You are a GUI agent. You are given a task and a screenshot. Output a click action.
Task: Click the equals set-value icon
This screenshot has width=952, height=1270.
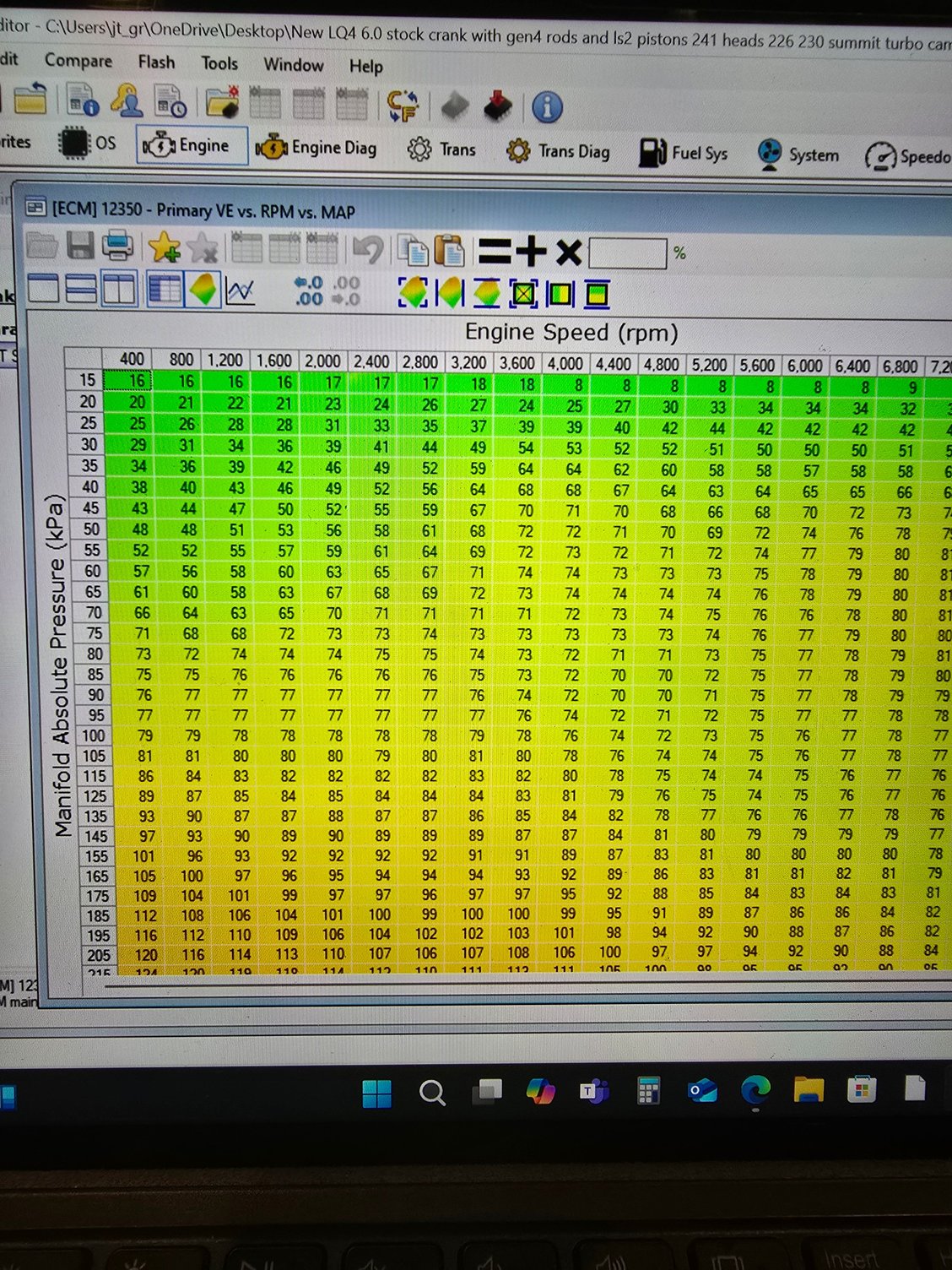click(494, 252)
